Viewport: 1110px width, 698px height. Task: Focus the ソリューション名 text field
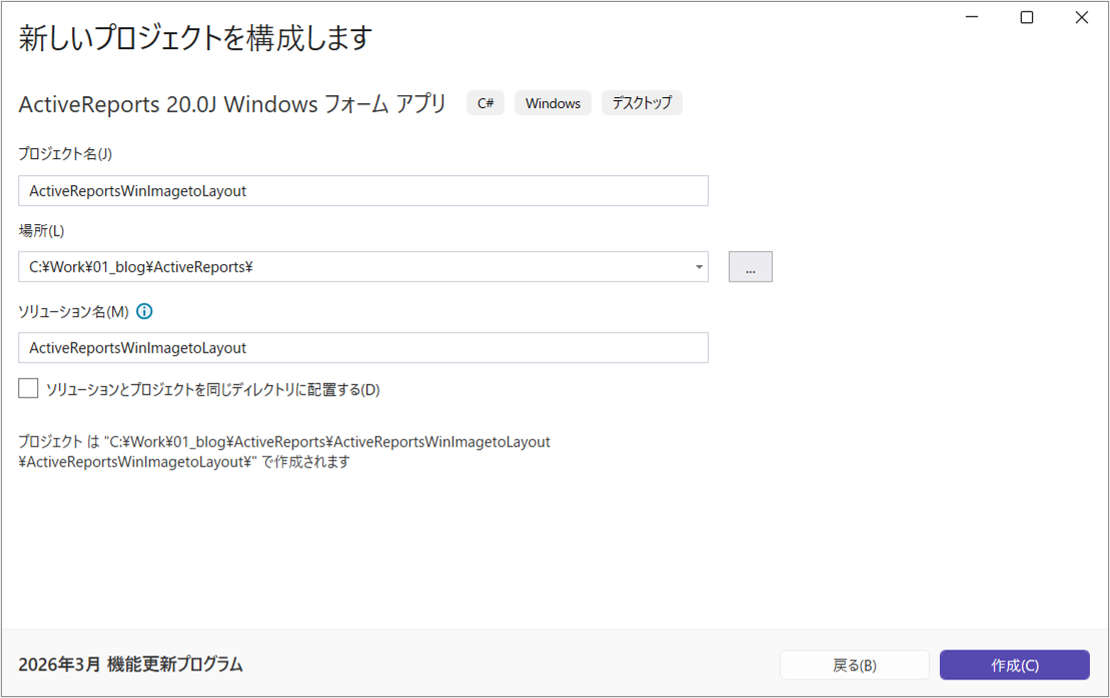click(x=363, y=347)
